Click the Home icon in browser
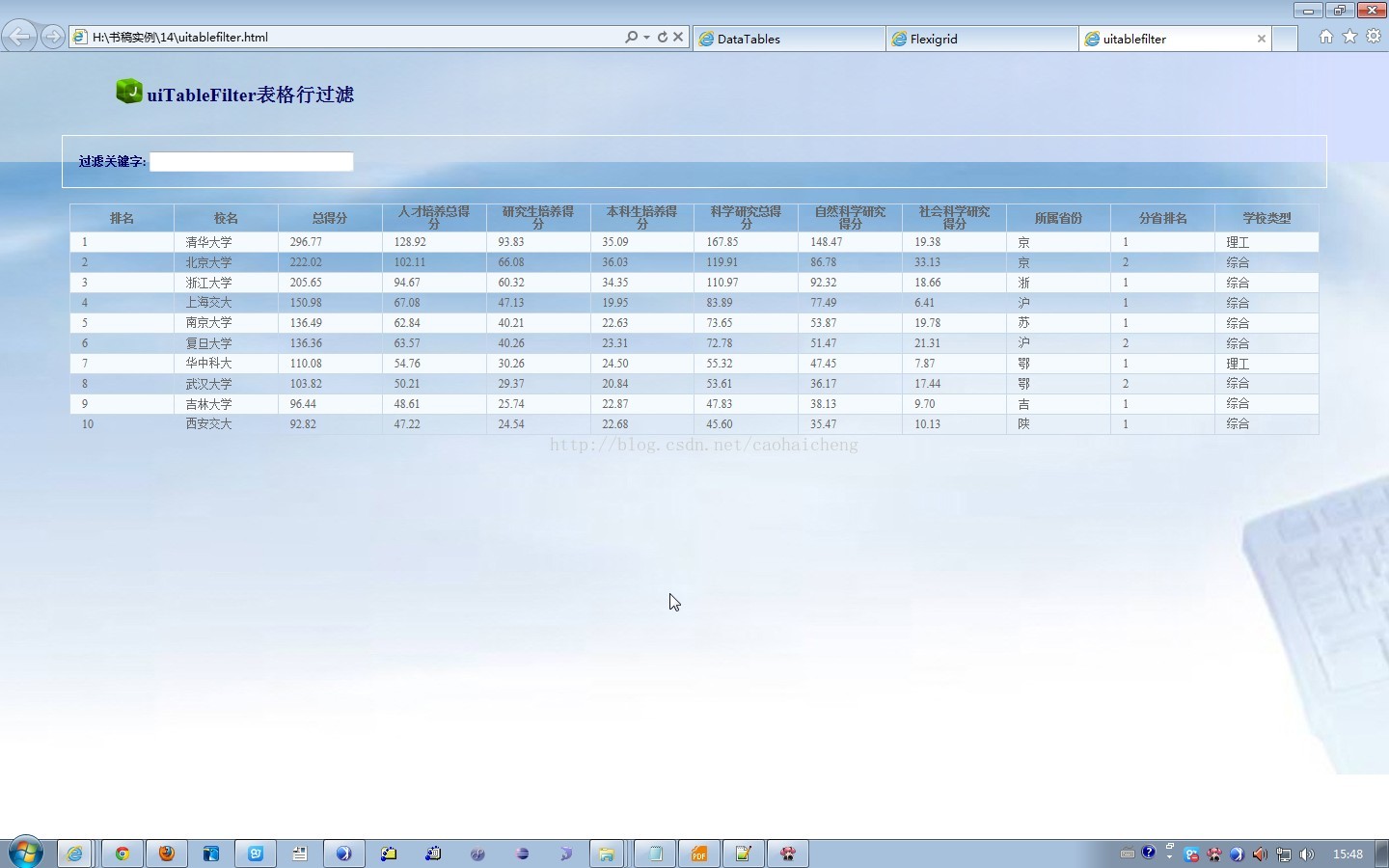 [x=1326, y=37]
